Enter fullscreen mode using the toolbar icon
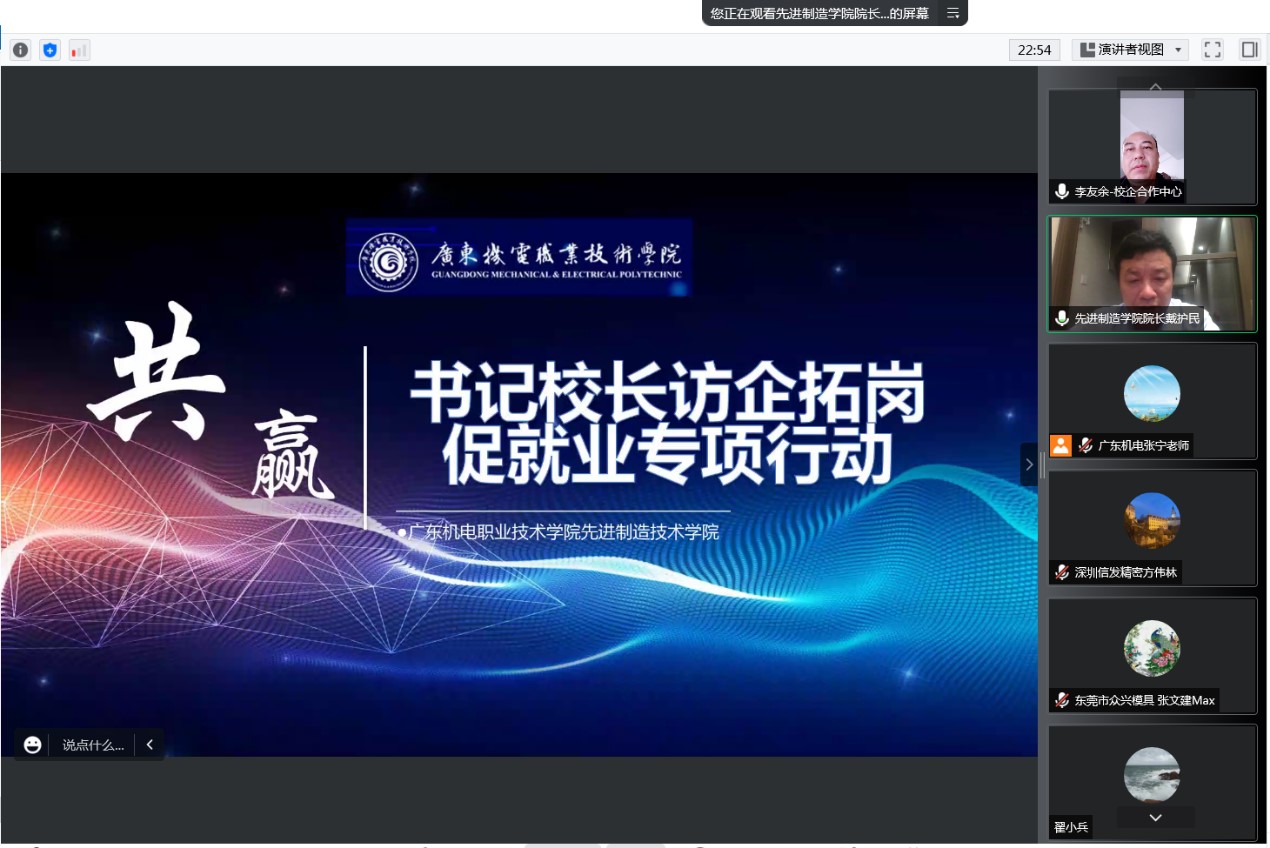 pyautogui.click(x=1213, y=50)
